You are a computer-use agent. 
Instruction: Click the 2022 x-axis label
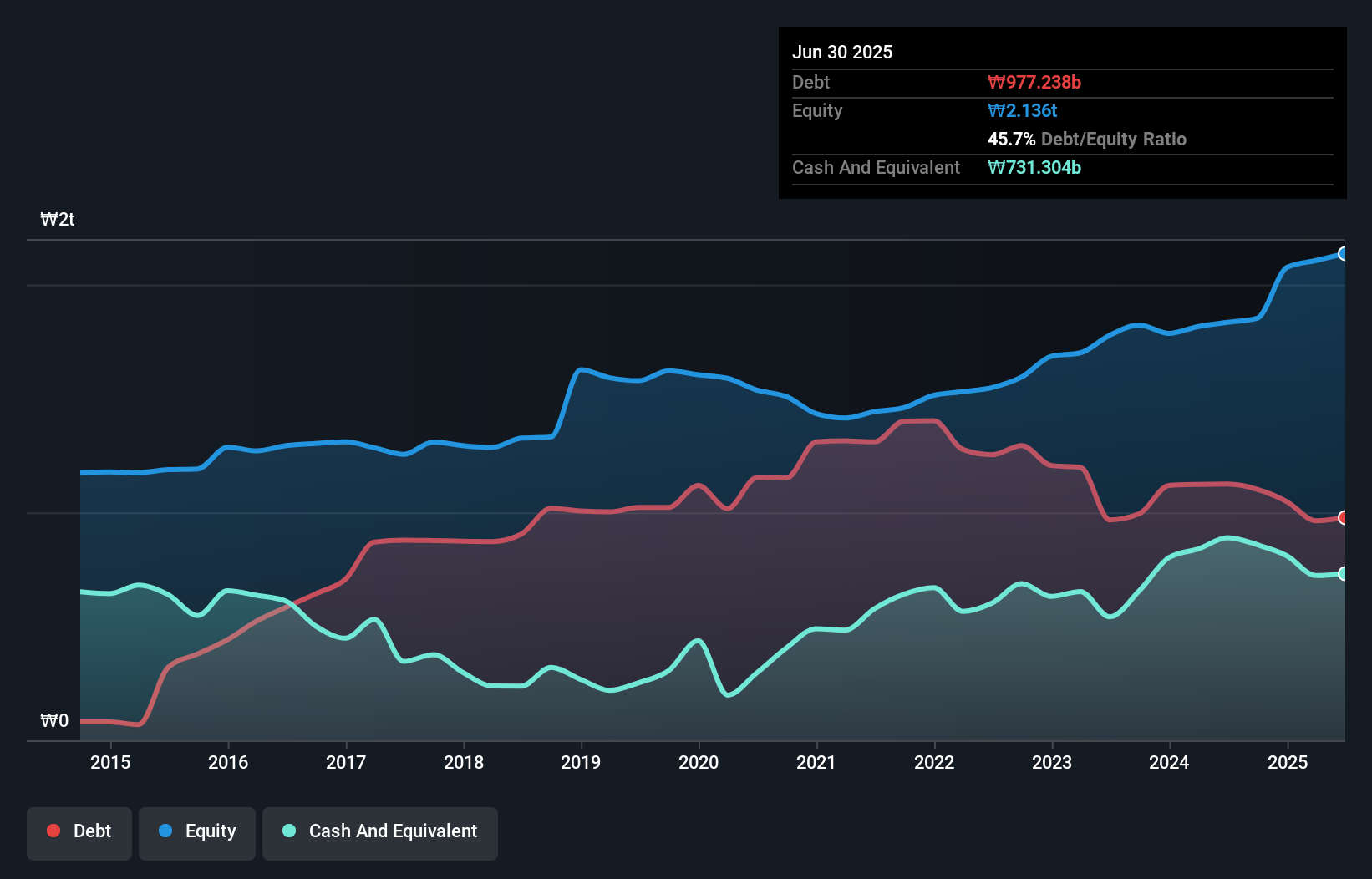[x=933, y=762]
